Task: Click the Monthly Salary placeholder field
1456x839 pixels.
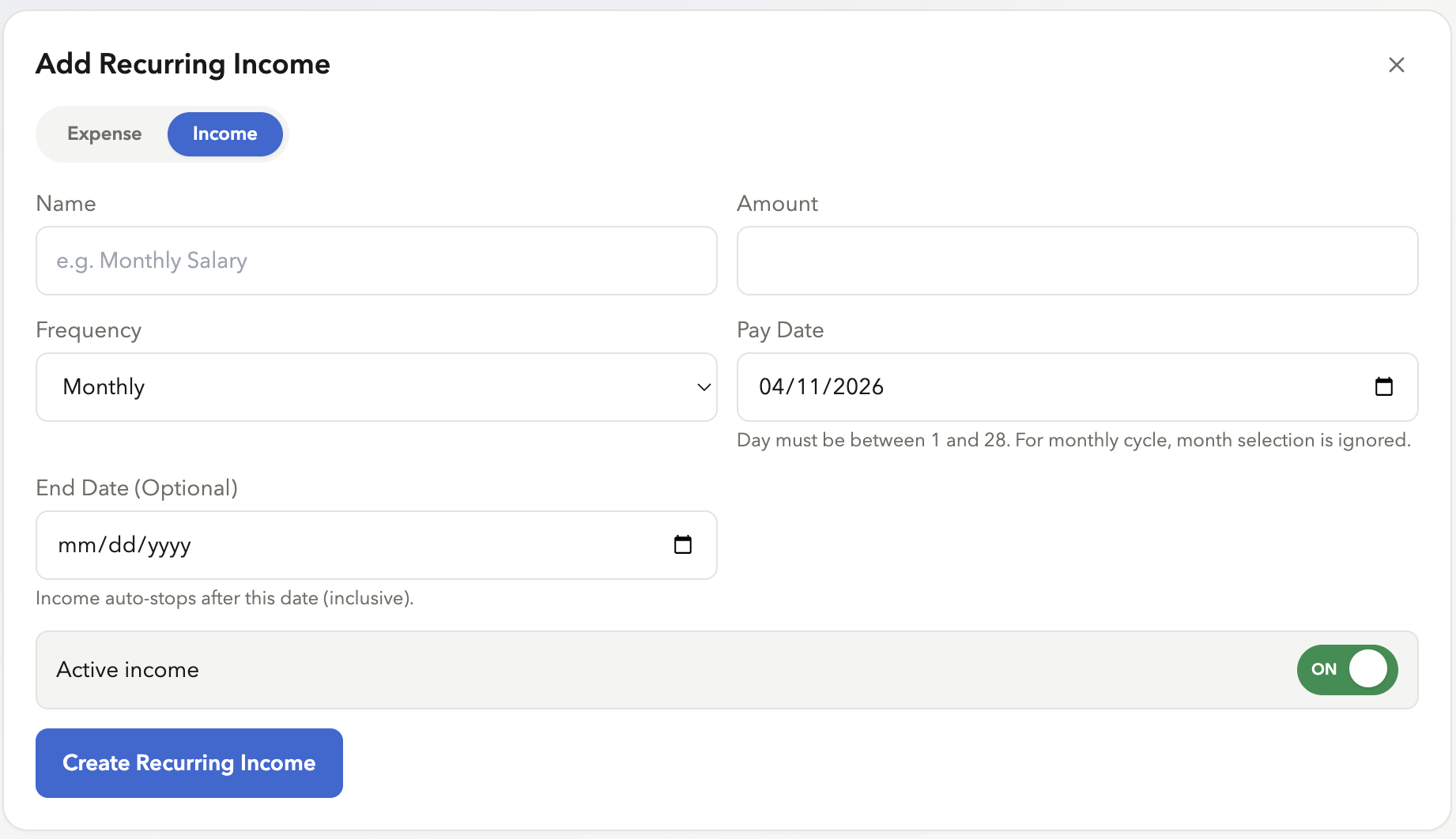Action: [x=375, y=261]
